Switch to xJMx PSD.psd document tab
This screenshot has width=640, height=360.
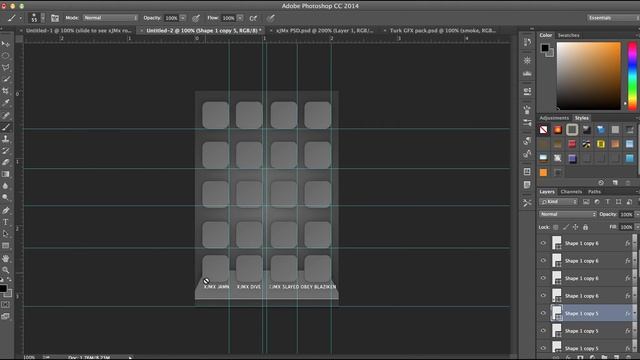[325, 31]
